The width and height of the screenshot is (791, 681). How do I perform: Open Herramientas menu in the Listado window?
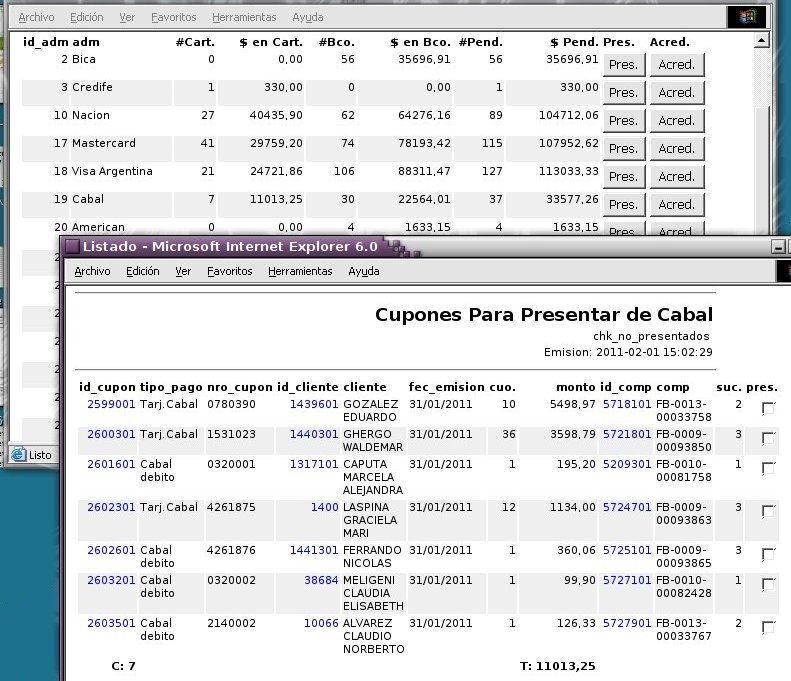pos(300,271)
